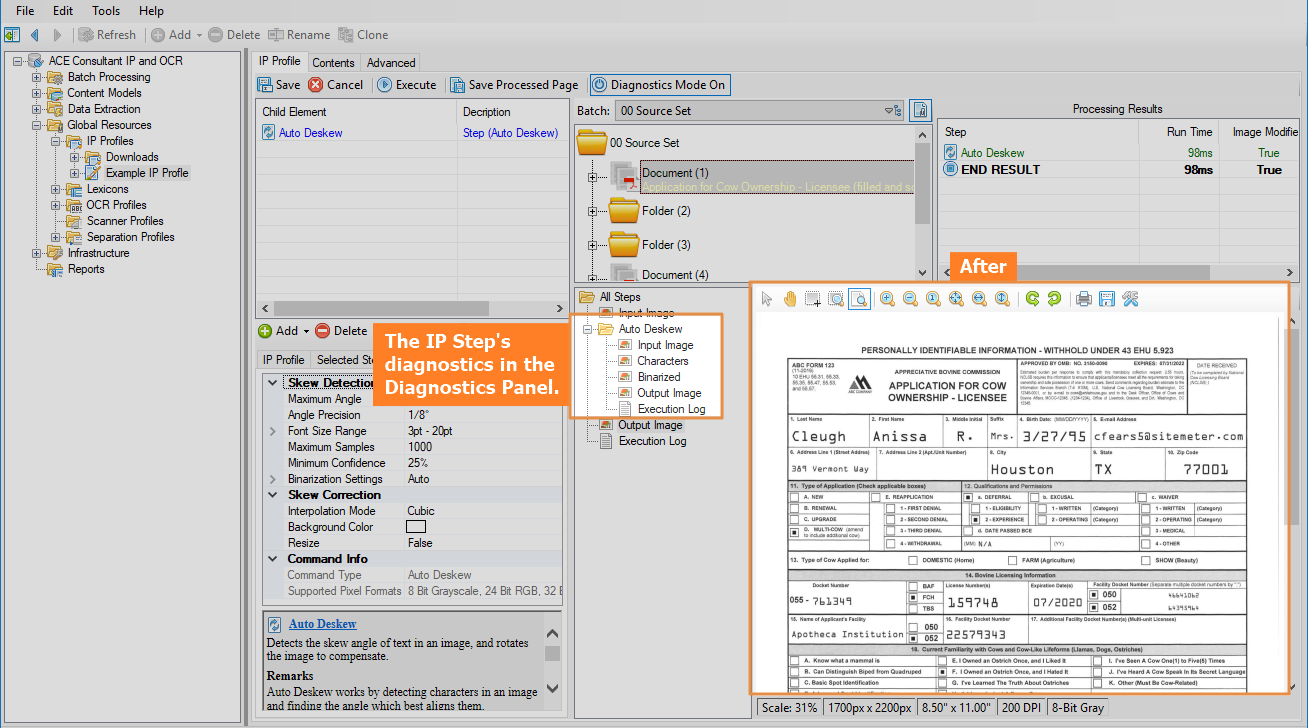
Task: Open the Auto Deskew help link
Action: coord(322,624)
